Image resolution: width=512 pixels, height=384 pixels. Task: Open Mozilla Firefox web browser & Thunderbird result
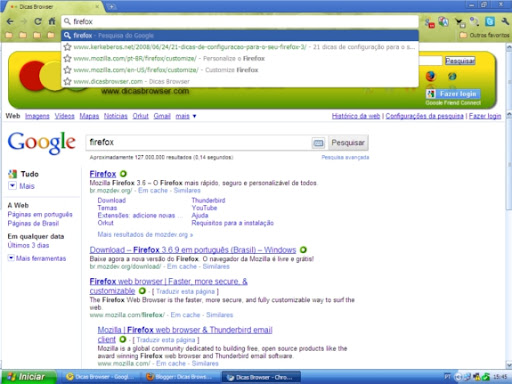coord(185,335)
